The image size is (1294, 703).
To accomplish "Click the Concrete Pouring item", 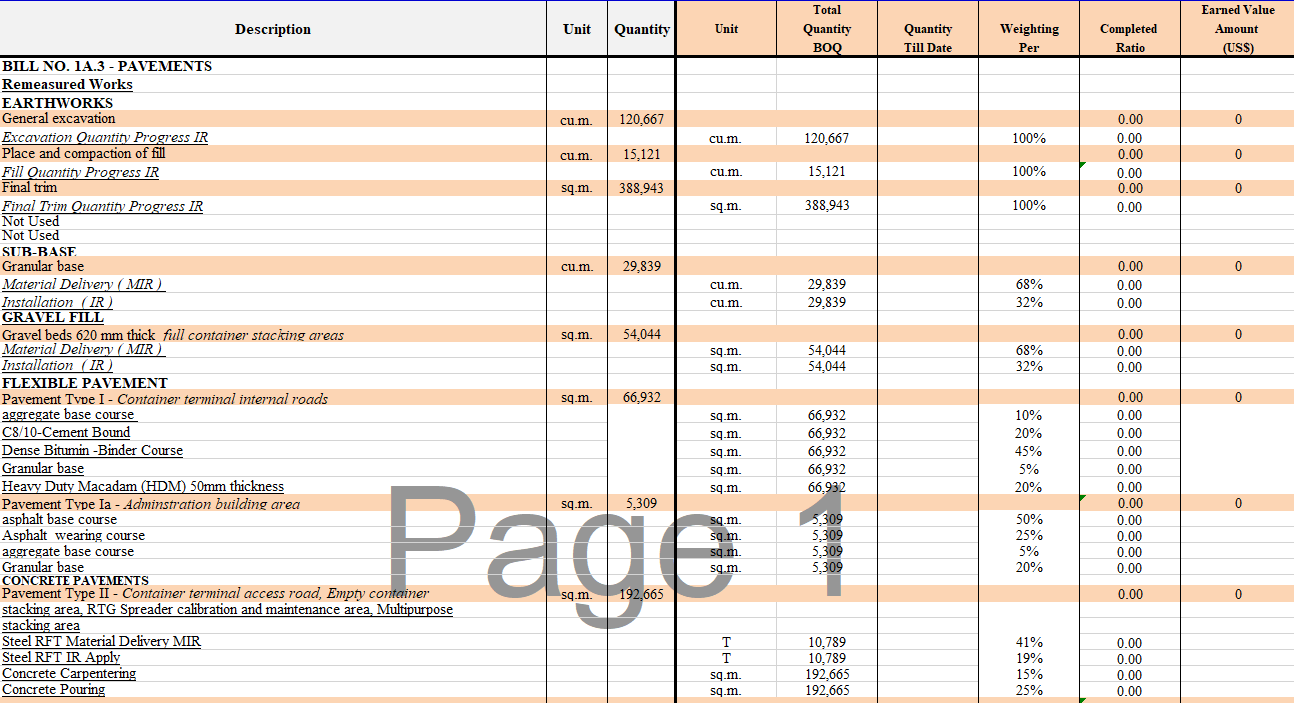I will coord(54,689).
